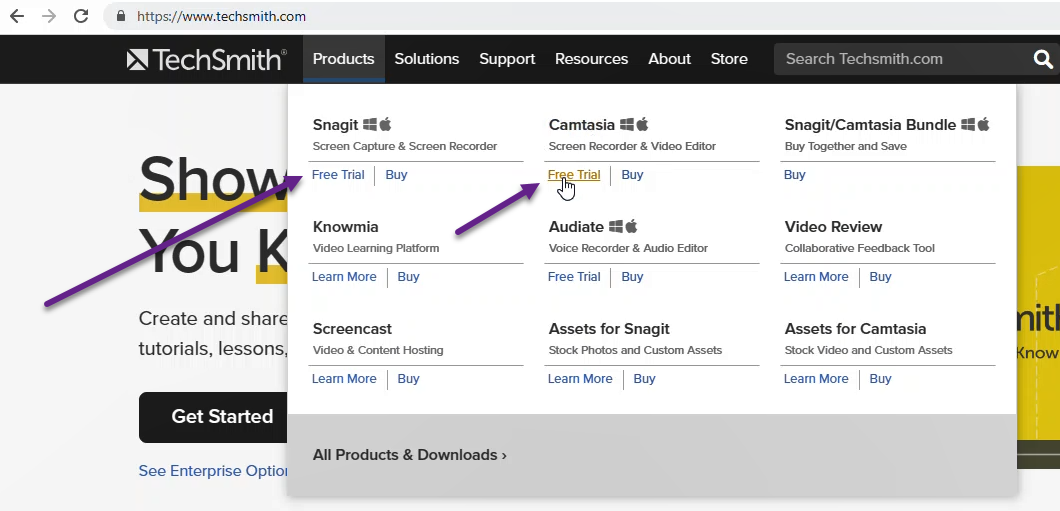1060x511 pixels.
Task: Click Free Trial under Snagit
Action: pos(338,175)
